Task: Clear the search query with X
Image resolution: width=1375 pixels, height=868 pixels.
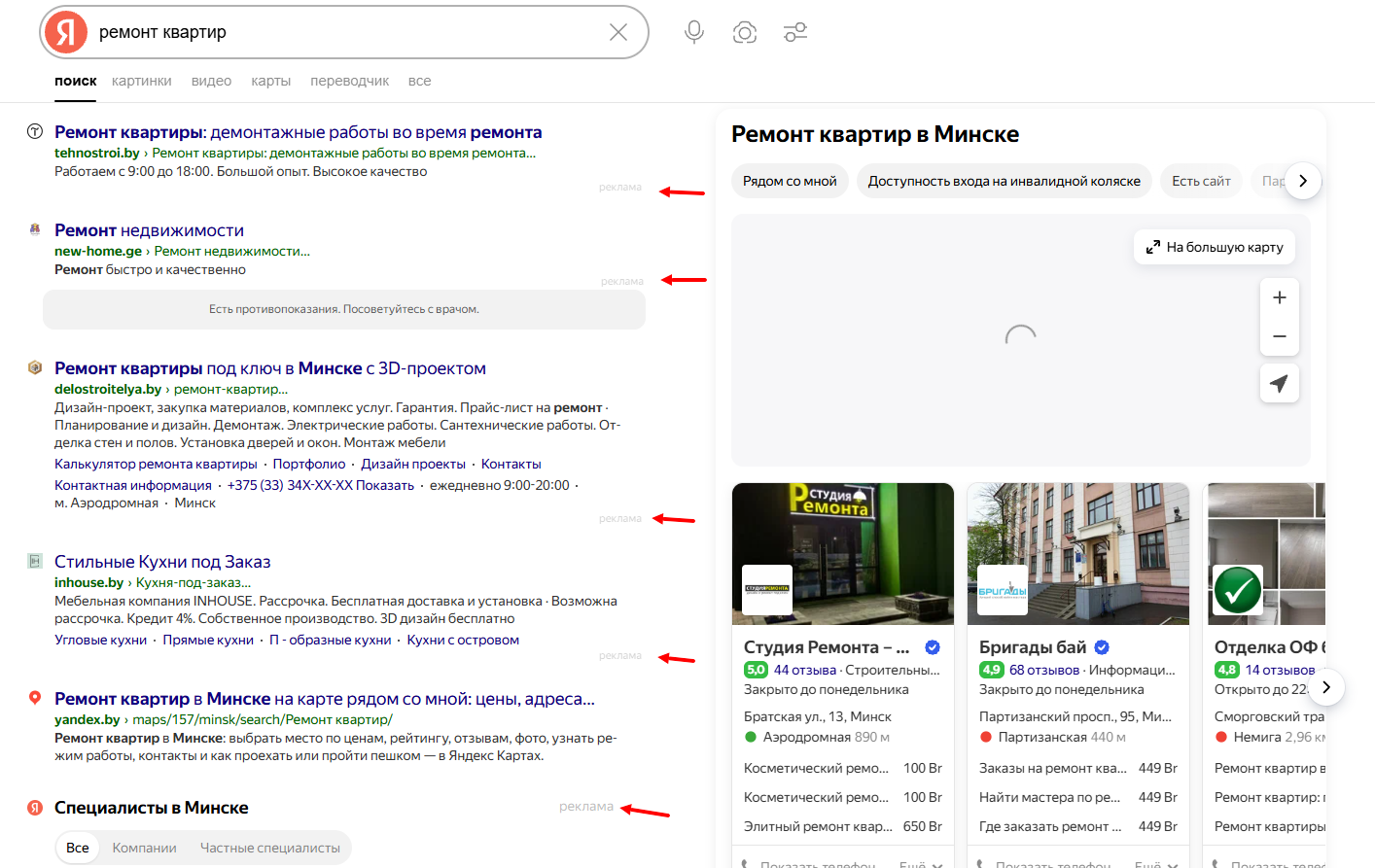Action: click(x=618, y=32)
